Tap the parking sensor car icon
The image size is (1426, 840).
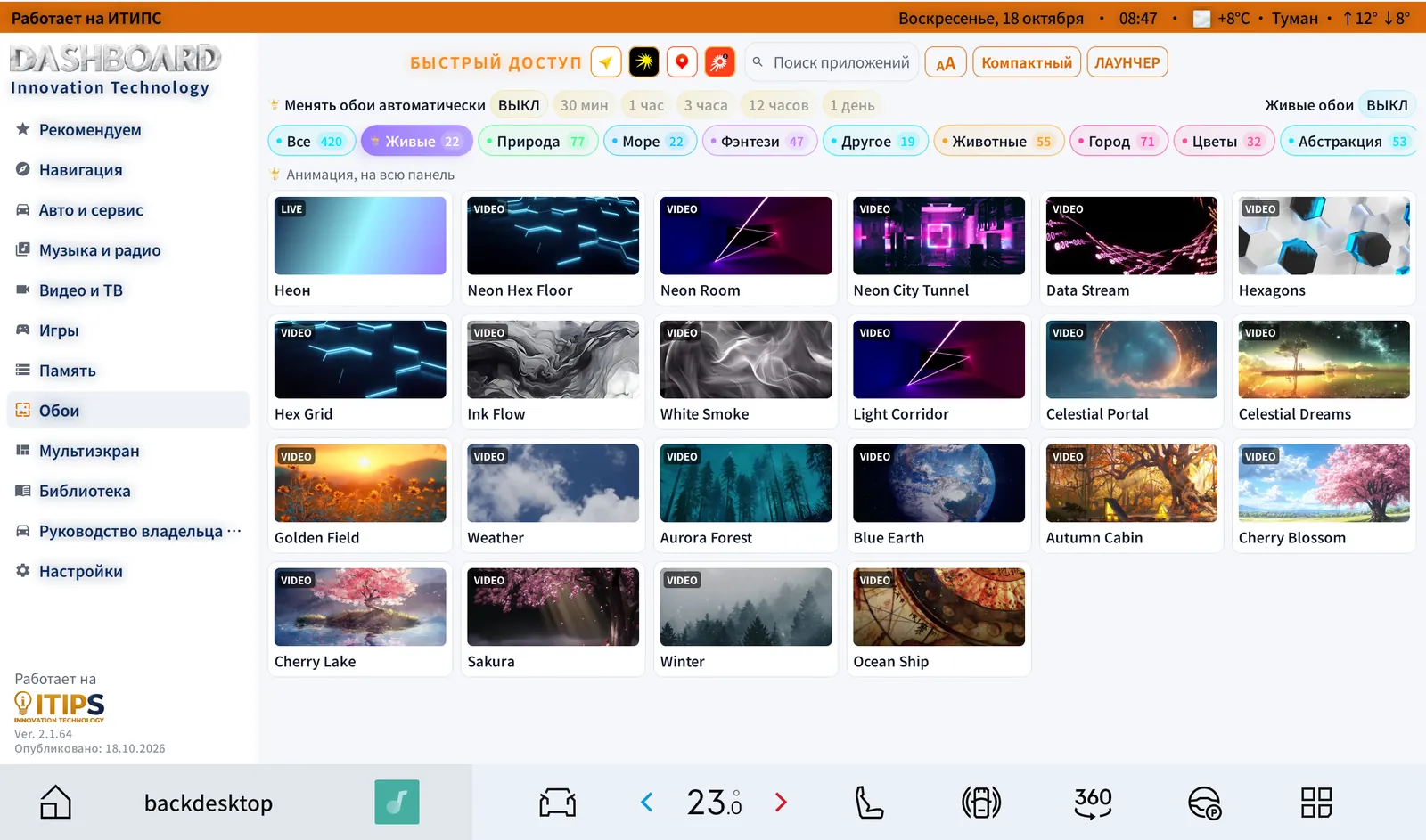point(981,803)
